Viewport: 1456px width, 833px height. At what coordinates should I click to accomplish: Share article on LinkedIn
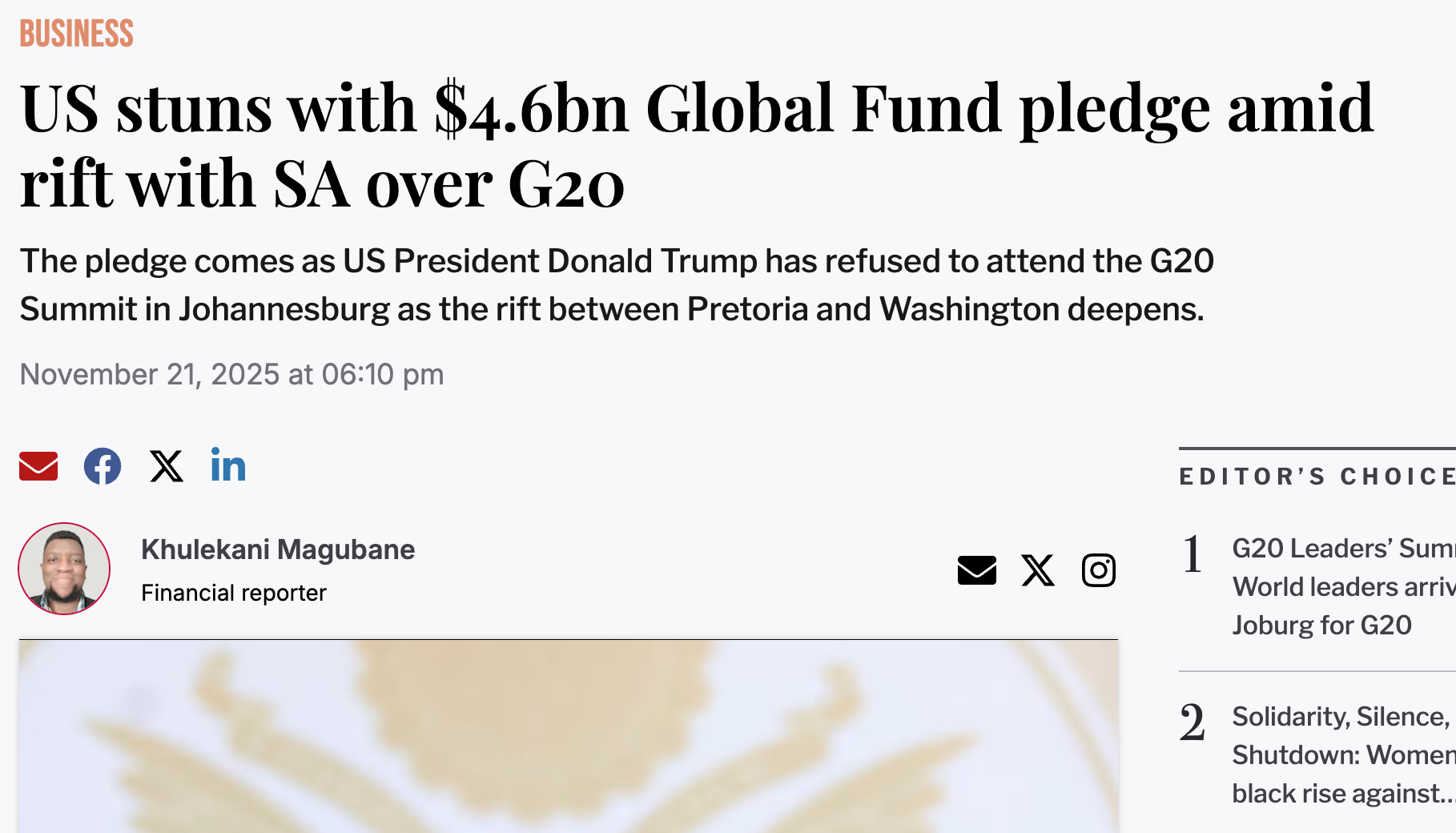point(228,466)
